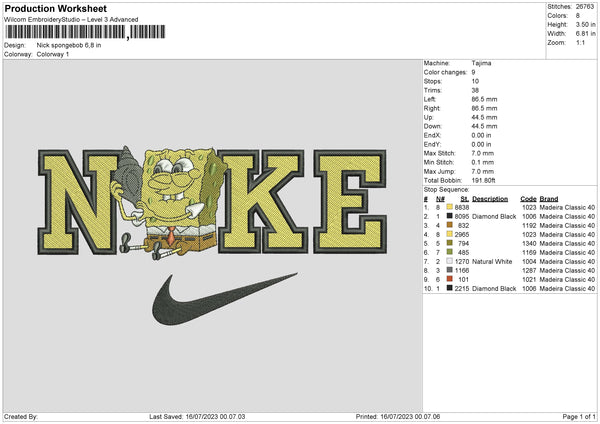Click the 'Created By:' footer label
The width and height of the screenshot is (600, 424).
point(21,417)
